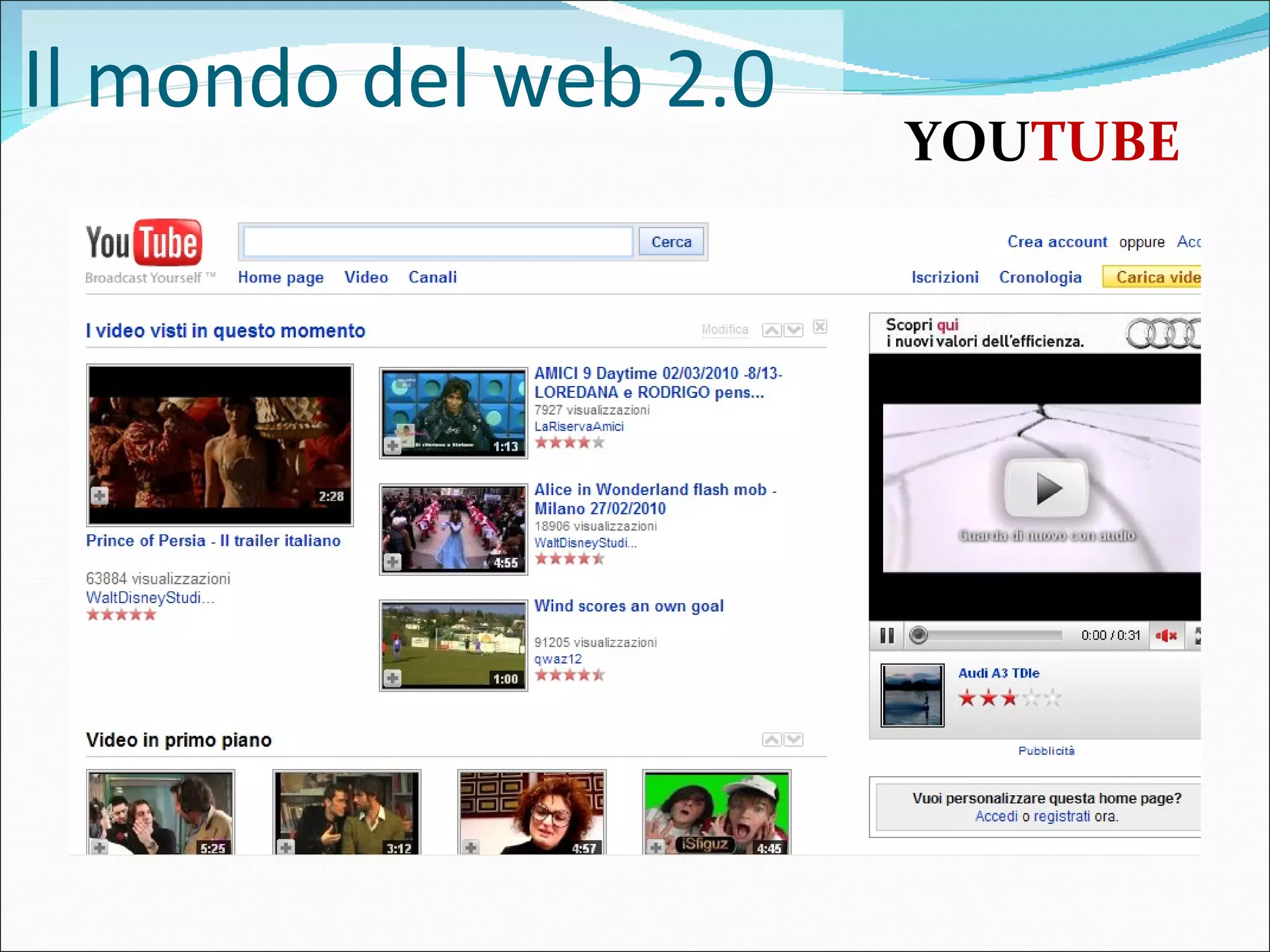Click the Audi rings logo
The height and width of the screenshot is (952, 1270).
click(x=1163, y=334)
